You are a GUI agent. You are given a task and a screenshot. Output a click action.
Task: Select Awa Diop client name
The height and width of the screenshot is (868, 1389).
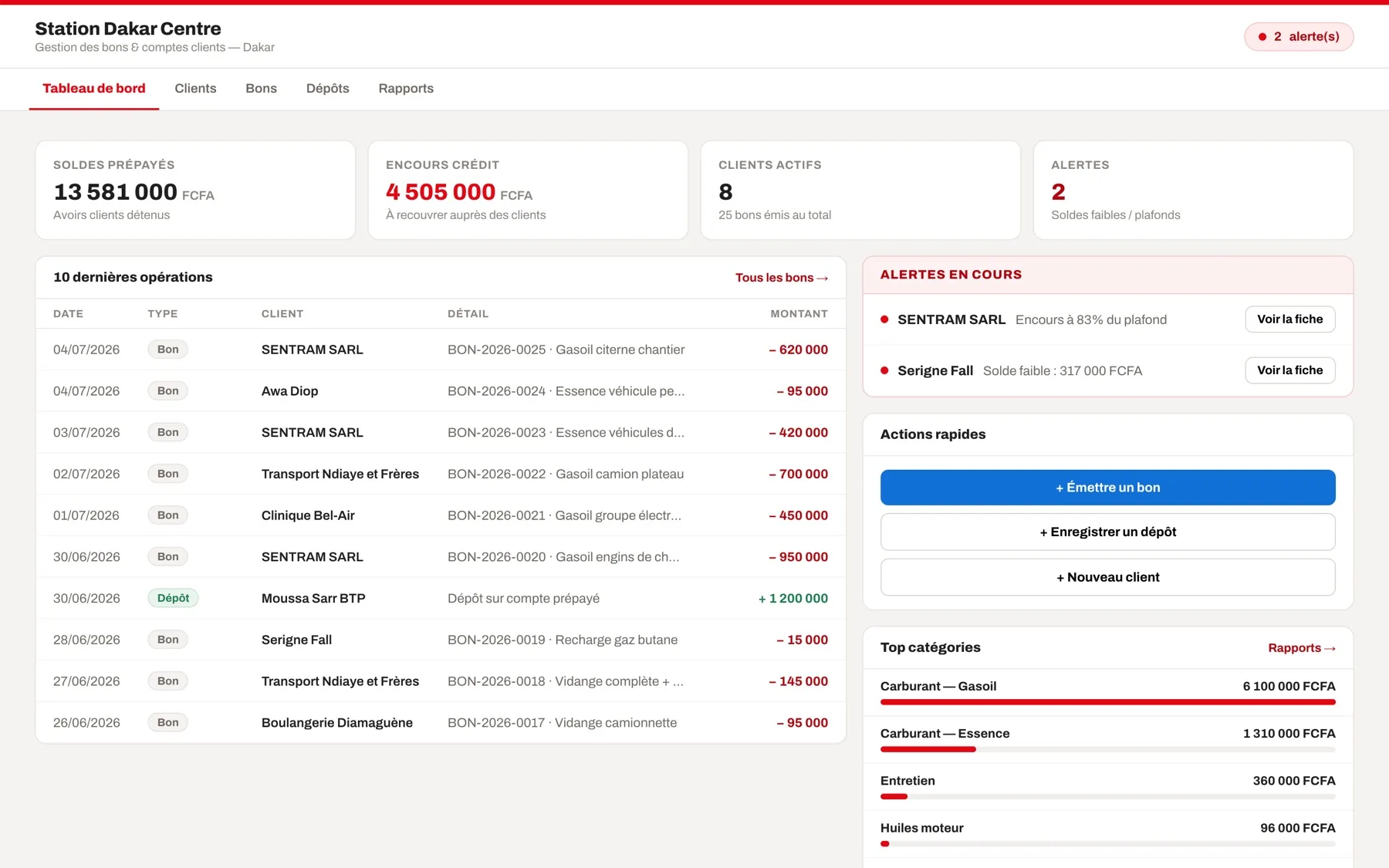click(289, 391)
